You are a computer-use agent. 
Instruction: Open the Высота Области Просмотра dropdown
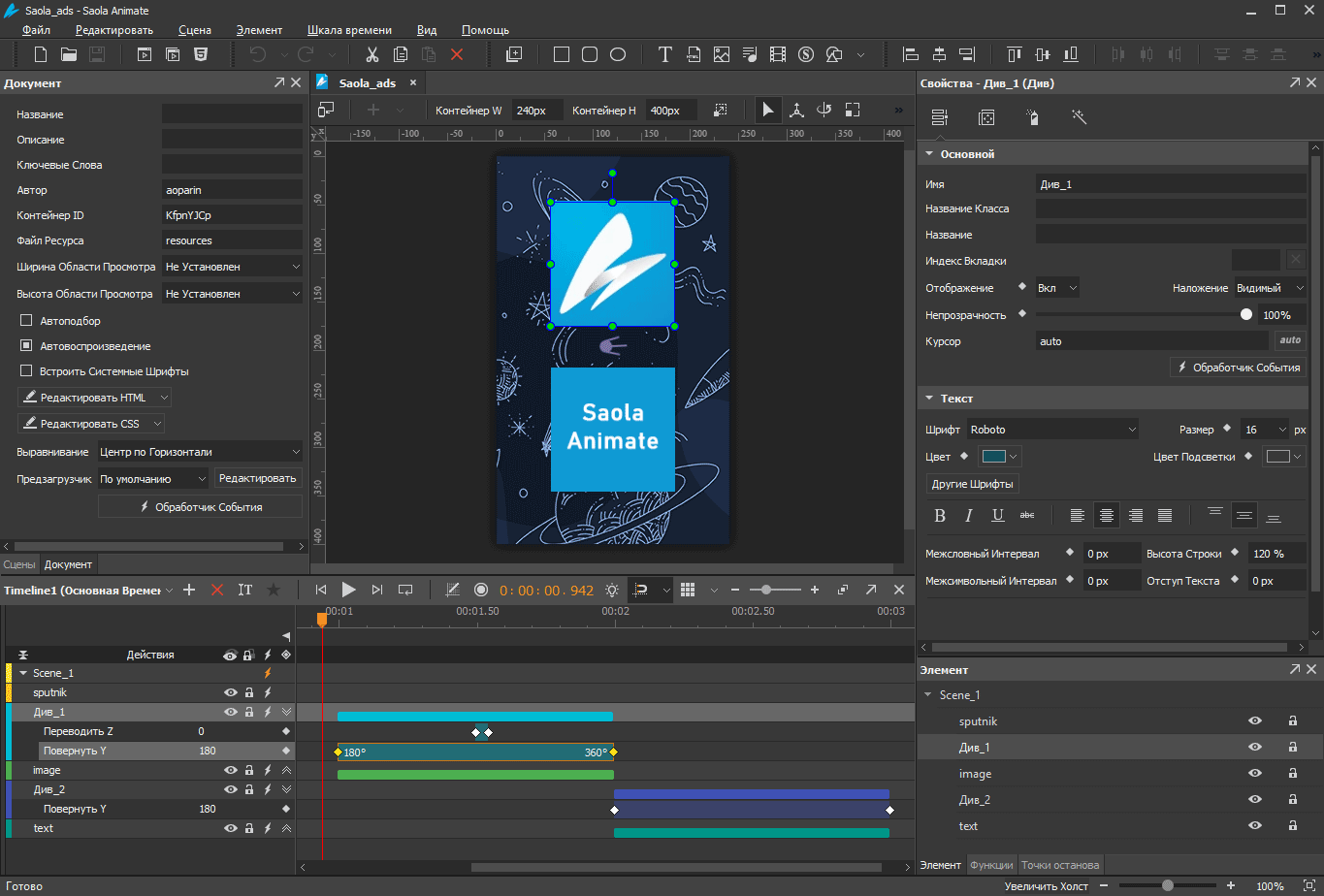(x=233, y=293)
